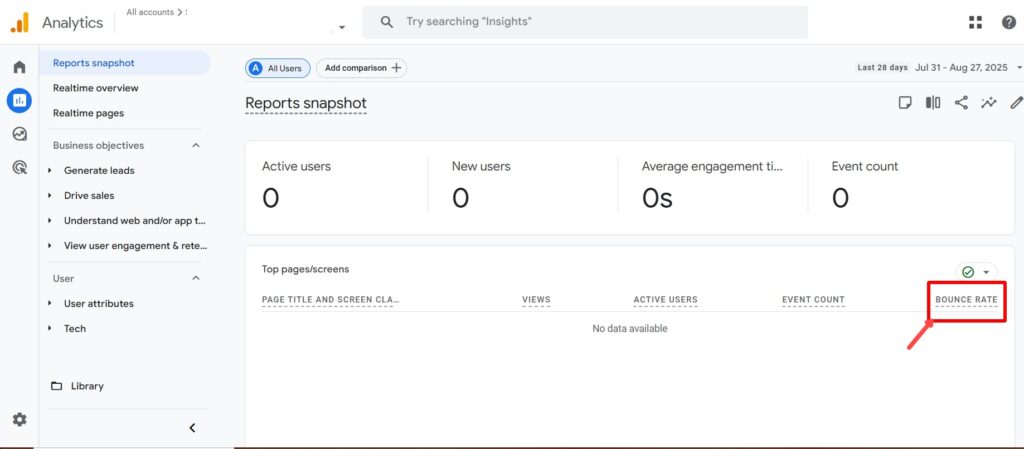Select Realtime overview in sidebar
Image resolution: width=1024 pixels, height=449 pixels.
point(96,88)
